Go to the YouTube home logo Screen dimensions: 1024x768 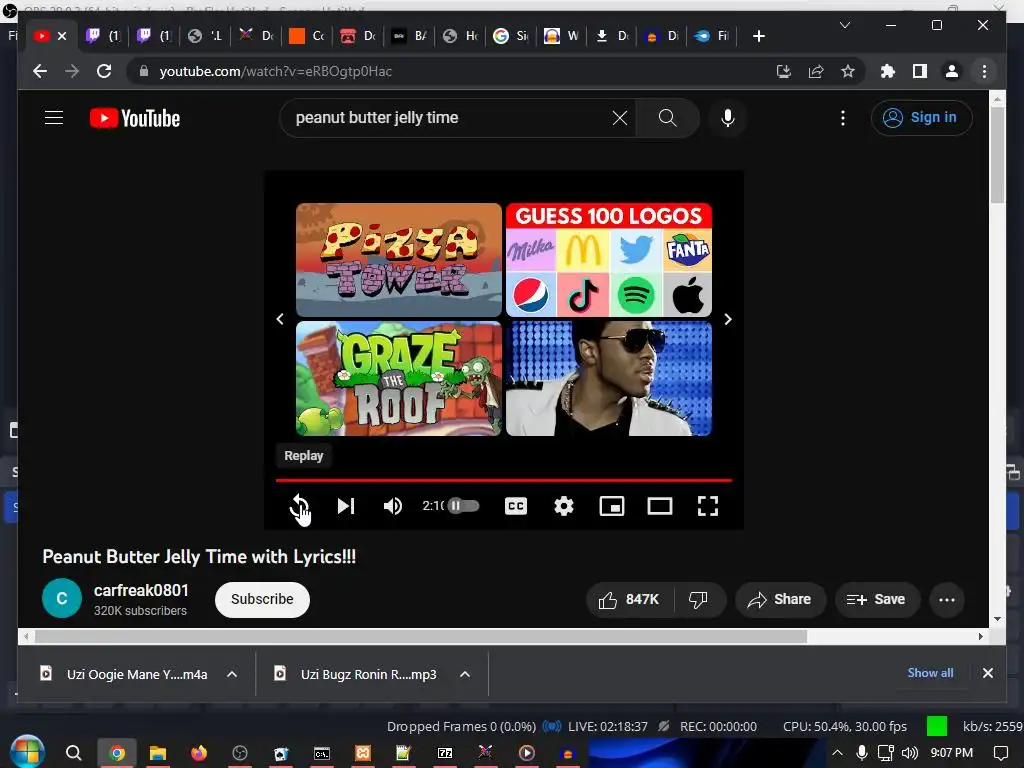(x=135, y=118)
